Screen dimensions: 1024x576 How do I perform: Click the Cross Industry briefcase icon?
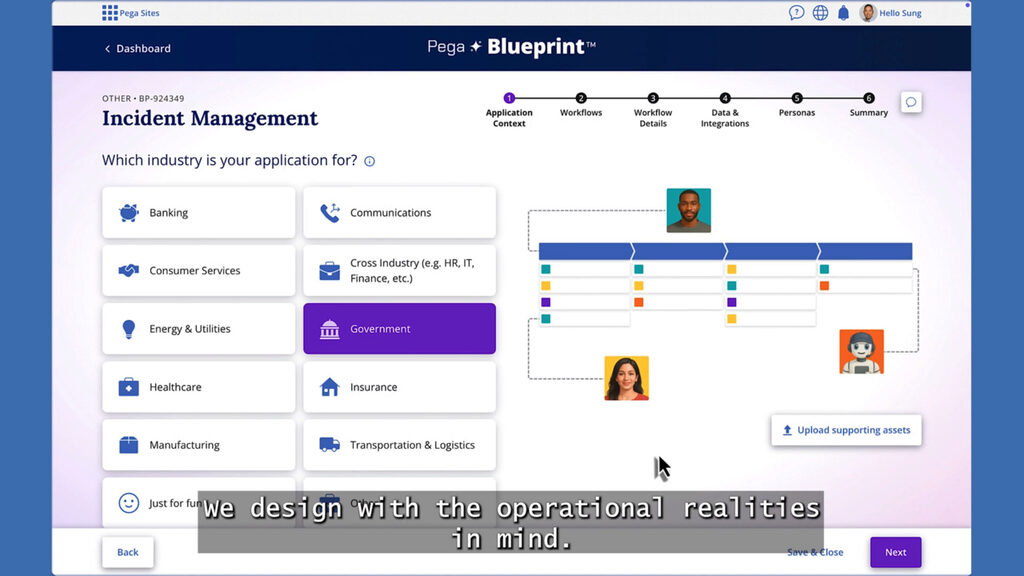[330, 270]
